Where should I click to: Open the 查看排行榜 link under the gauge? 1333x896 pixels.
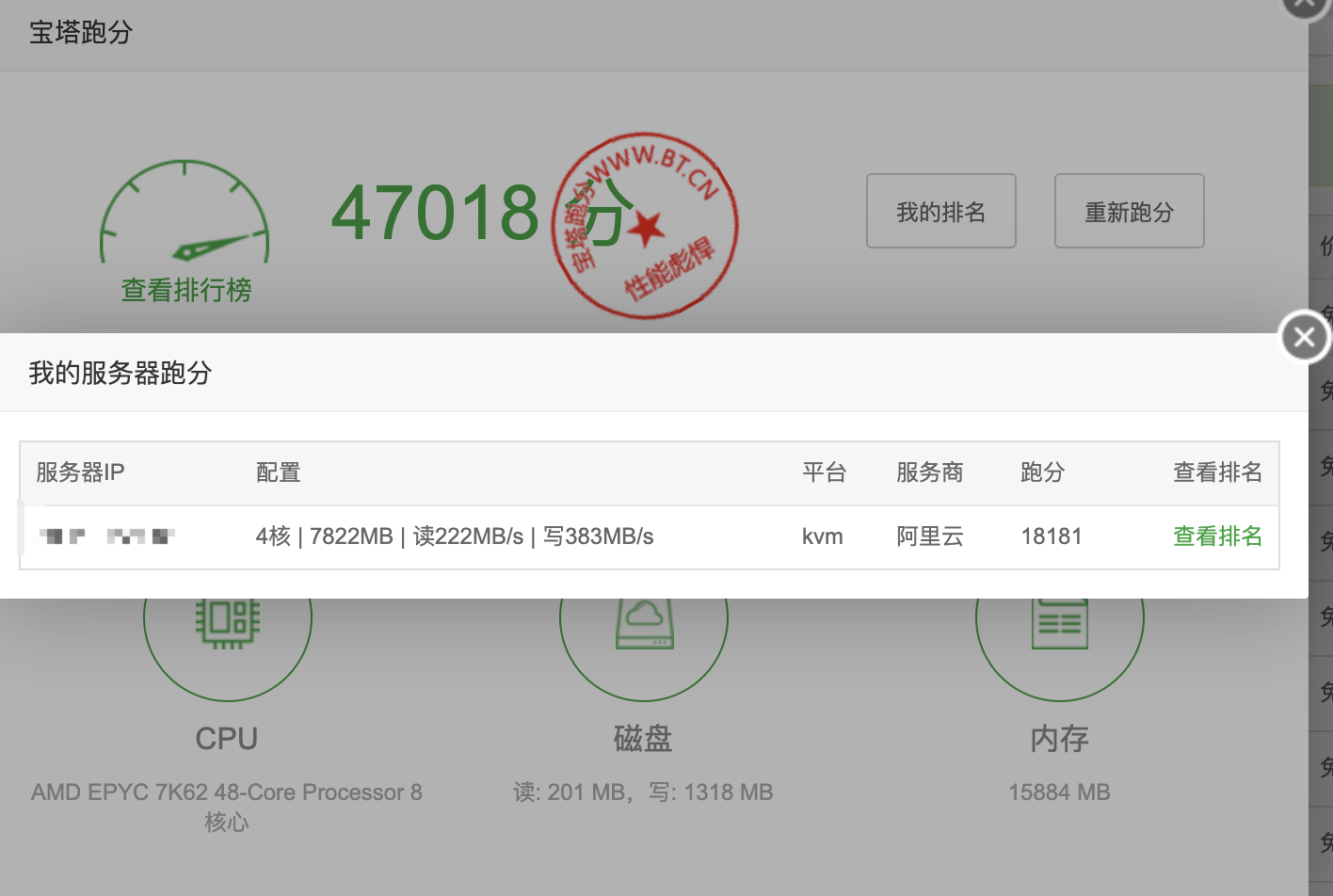186,290
